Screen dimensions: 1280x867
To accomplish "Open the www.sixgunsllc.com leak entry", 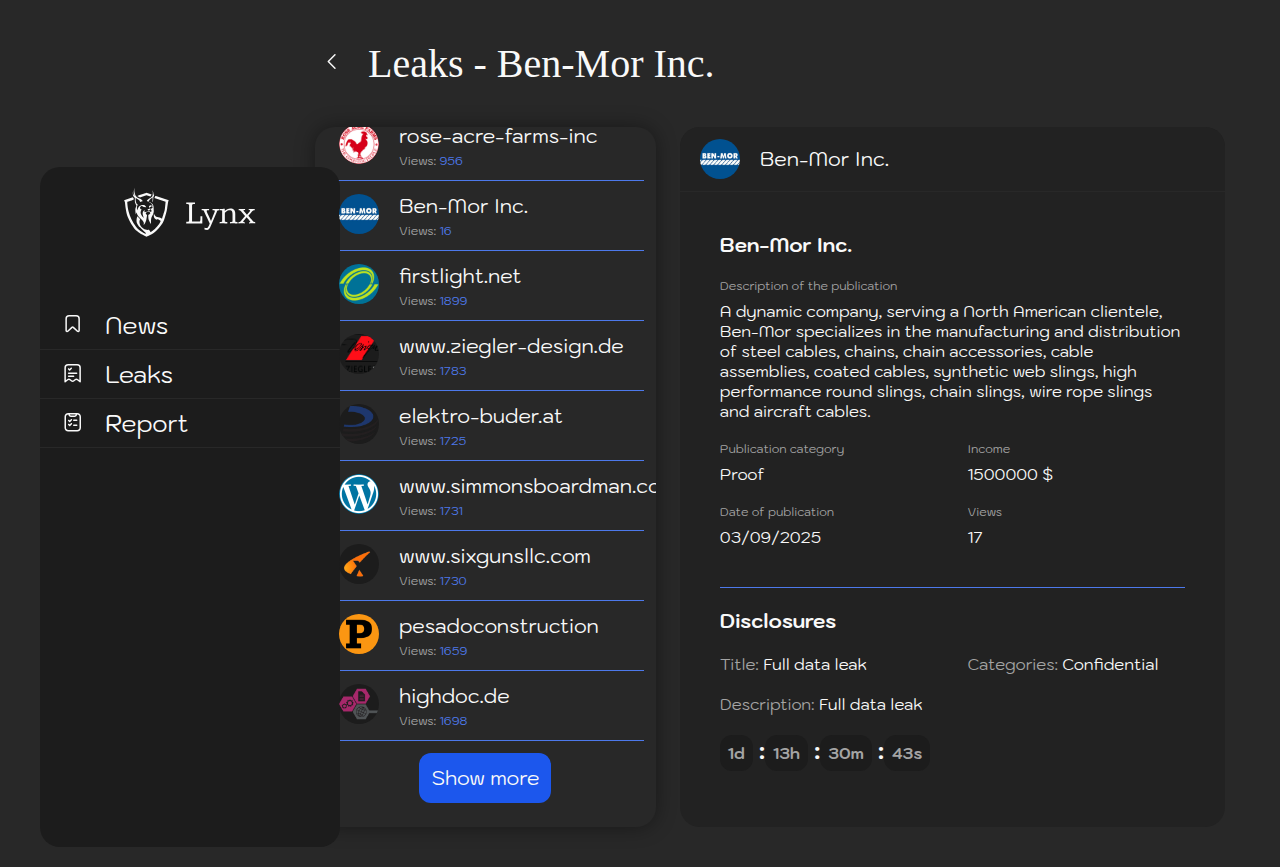I will (491, 566).
